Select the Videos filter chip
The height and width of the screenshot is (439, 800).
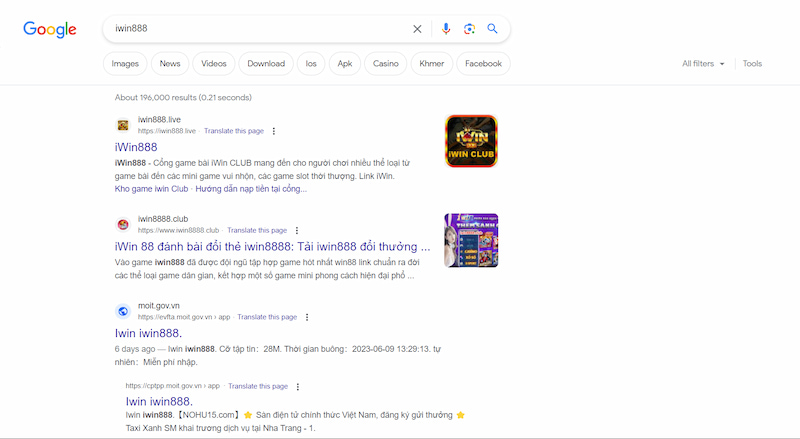point(214,64)
